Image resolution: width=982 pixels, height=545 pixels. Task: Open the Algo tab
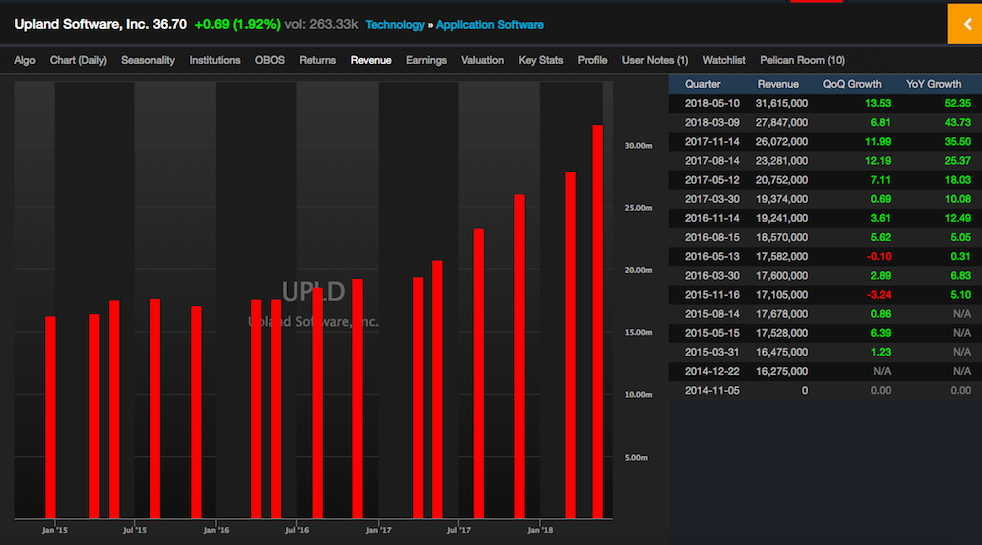(x=24, y=60)
